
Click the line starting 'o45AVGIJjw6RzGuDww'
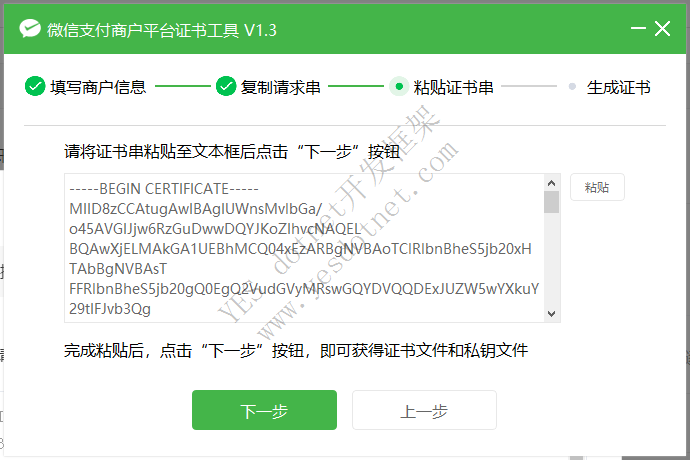tap(215, 229)
